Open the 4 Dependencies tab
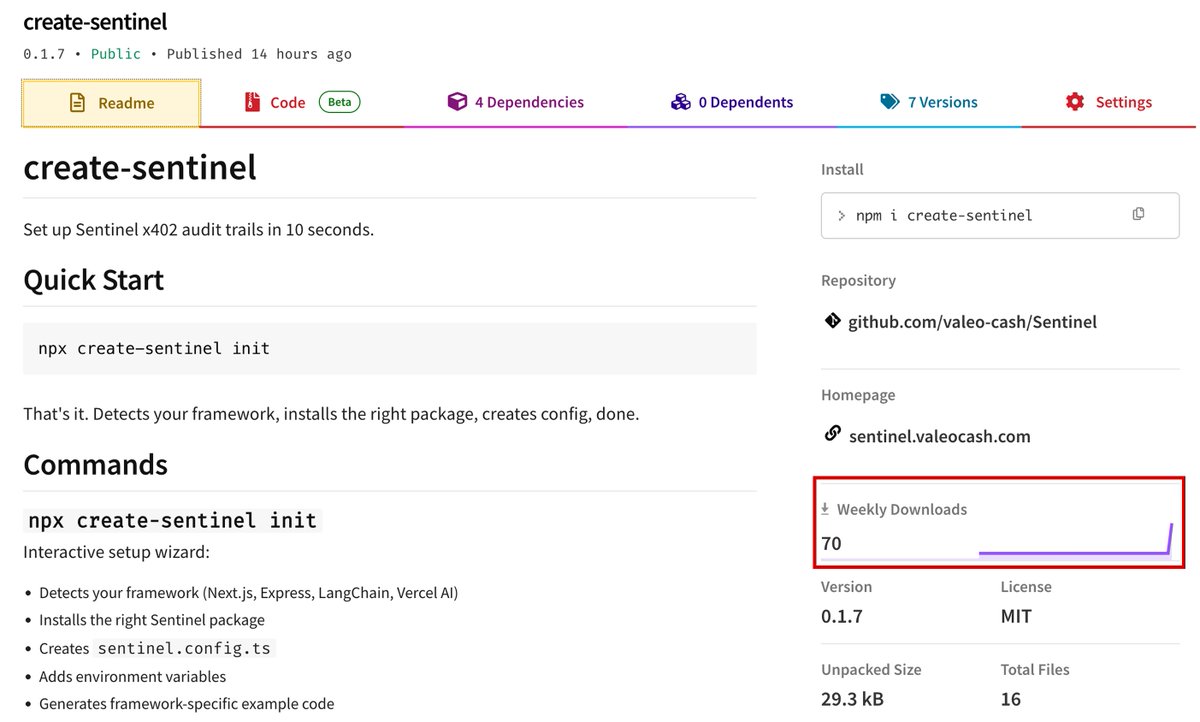1200x722 pixels. coord(515,102)
